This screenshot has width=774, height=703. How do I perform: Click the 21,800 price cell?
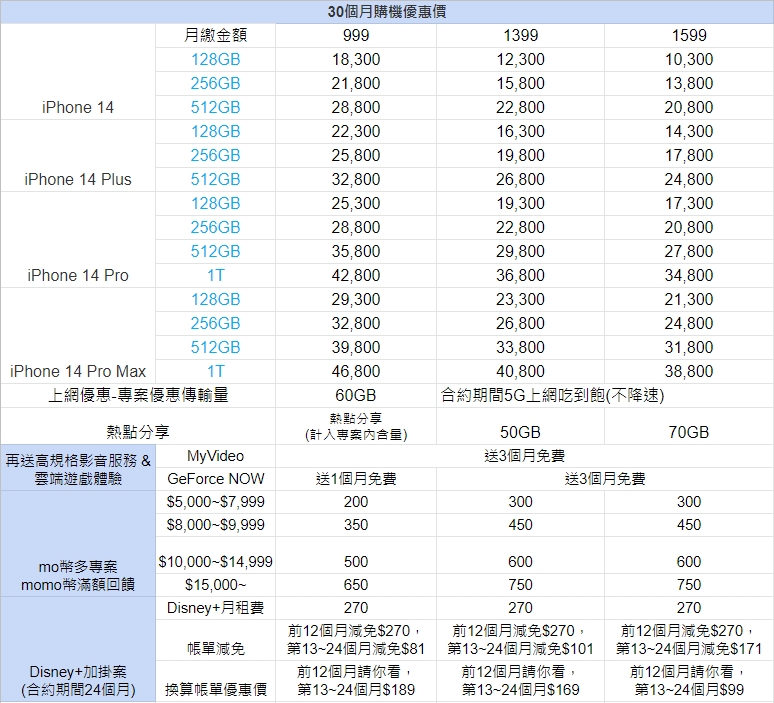[355, 83]
